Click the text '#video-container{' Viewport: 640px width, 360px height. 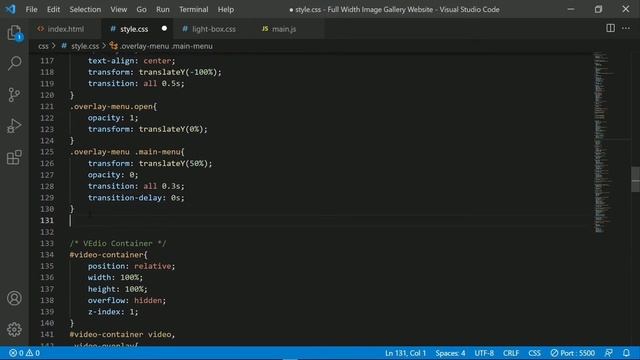coord(109,255)
